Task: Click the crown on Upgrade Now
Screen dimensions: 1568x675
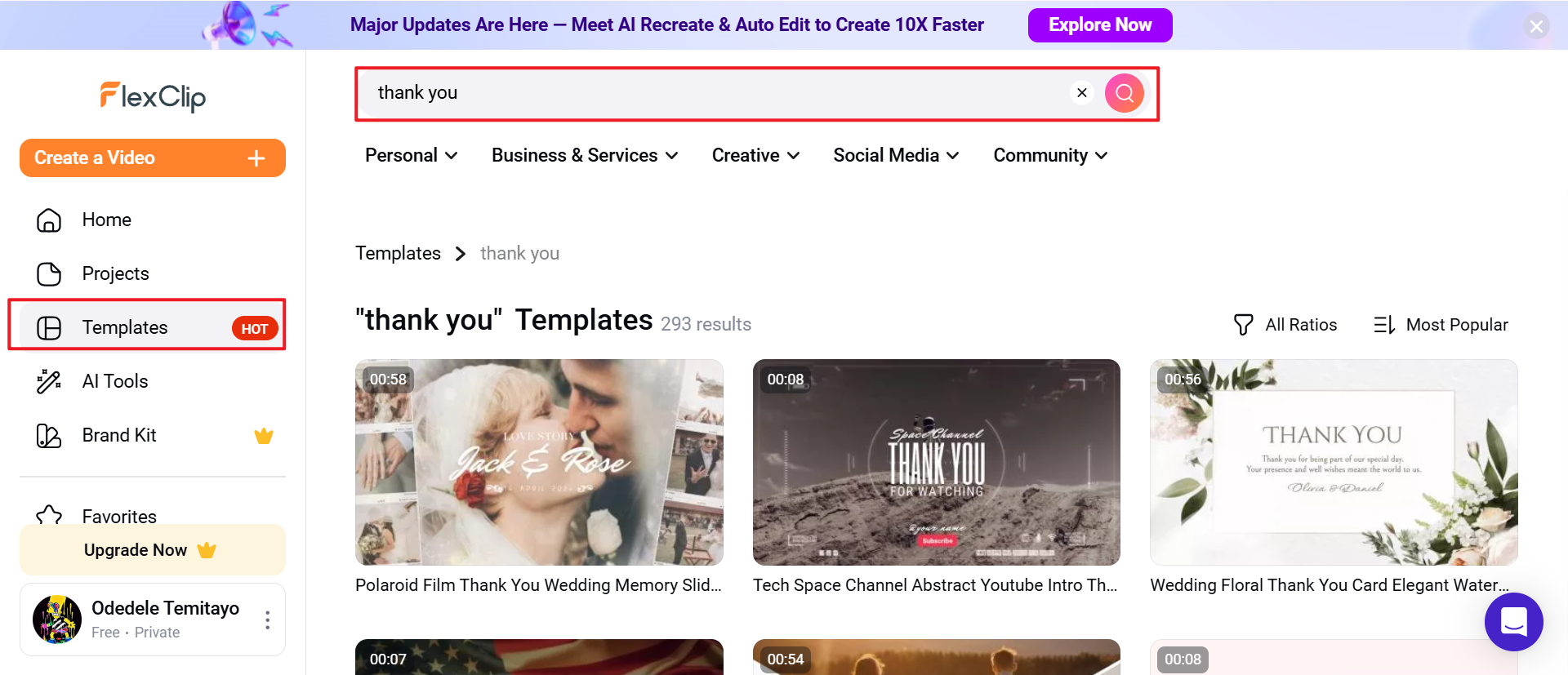Action: (207, 550)
